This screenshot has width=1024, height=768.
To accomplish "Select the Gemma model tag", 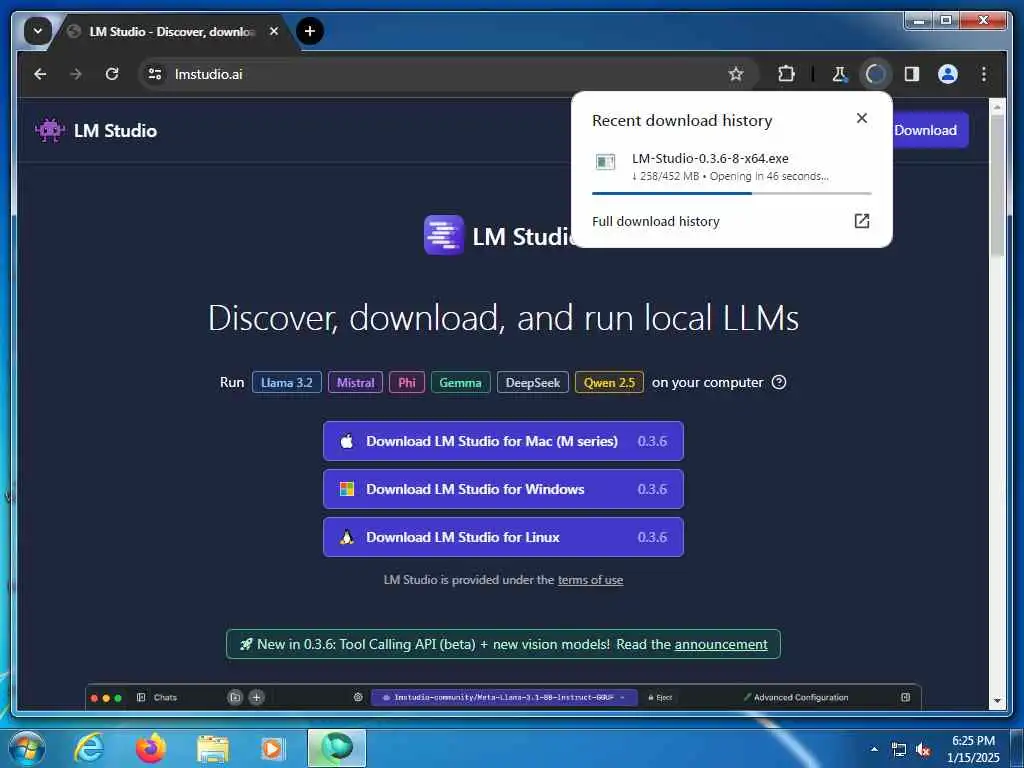I will tap(460, 383).
